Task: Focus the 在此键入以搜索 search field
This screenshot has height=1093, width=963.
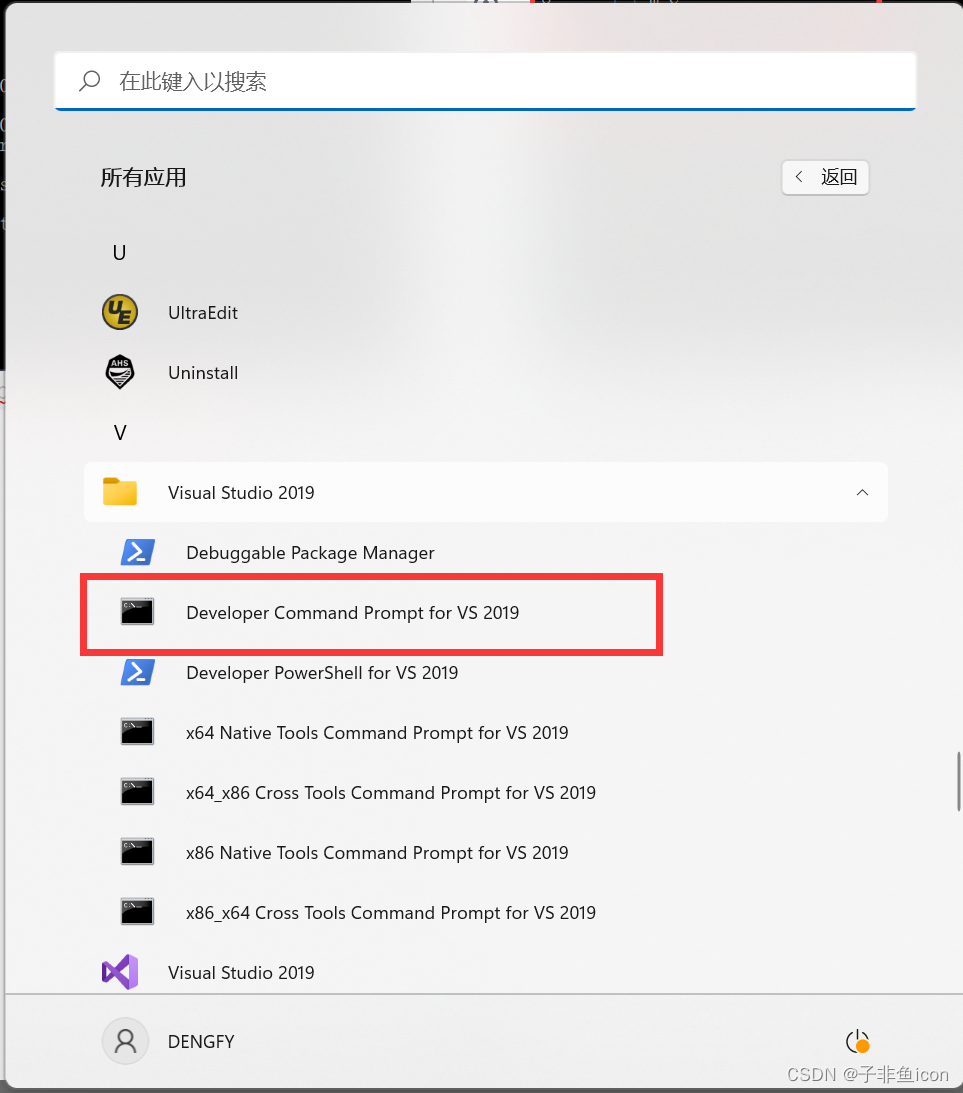Action: click(x=485, y=81)
